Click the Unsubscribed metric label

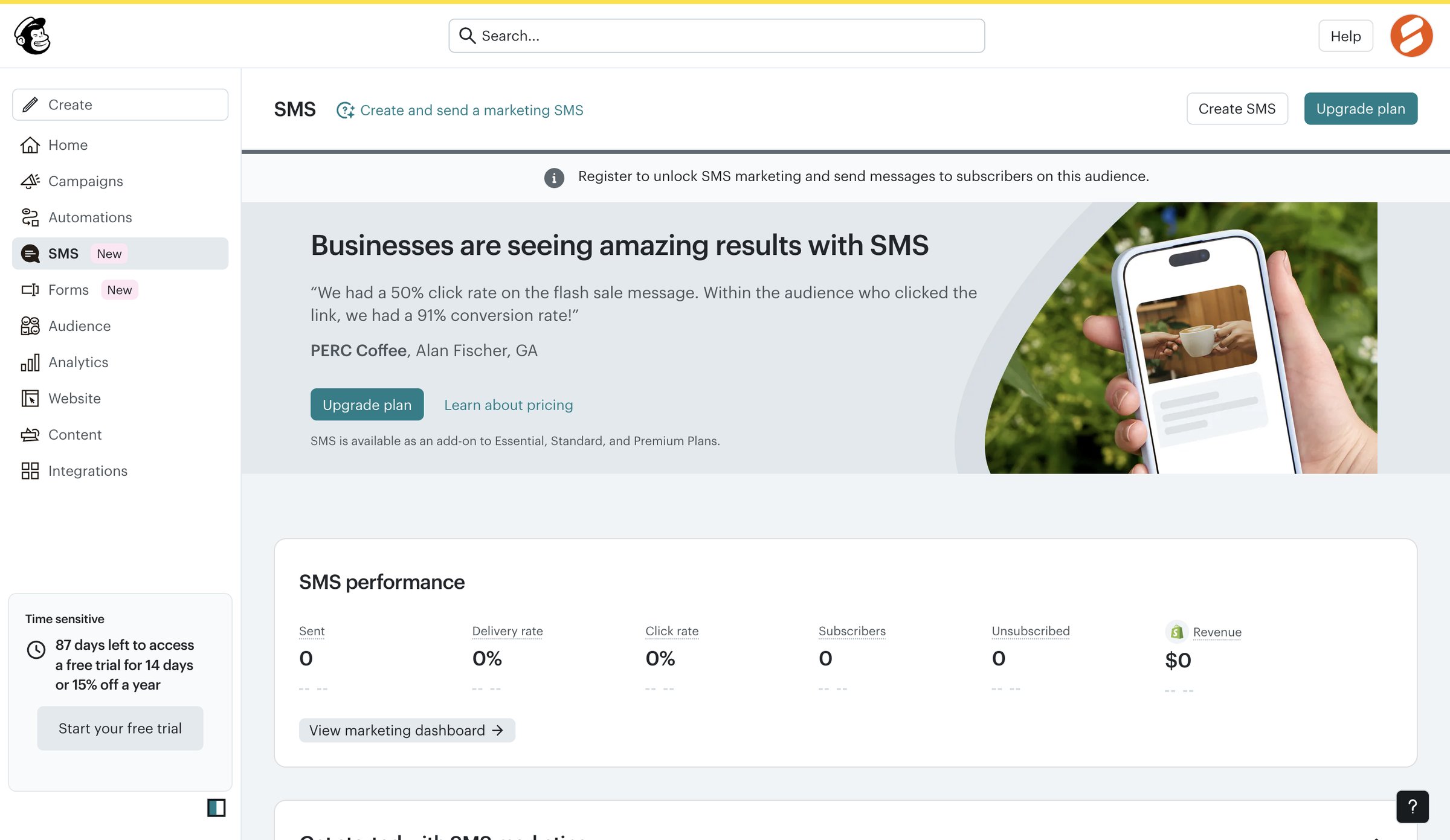[x=1031, y=631]
